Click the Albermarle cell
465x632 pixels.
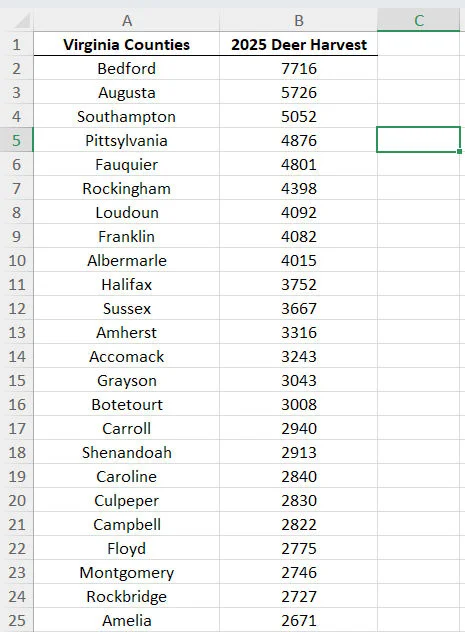click(127, 260)
